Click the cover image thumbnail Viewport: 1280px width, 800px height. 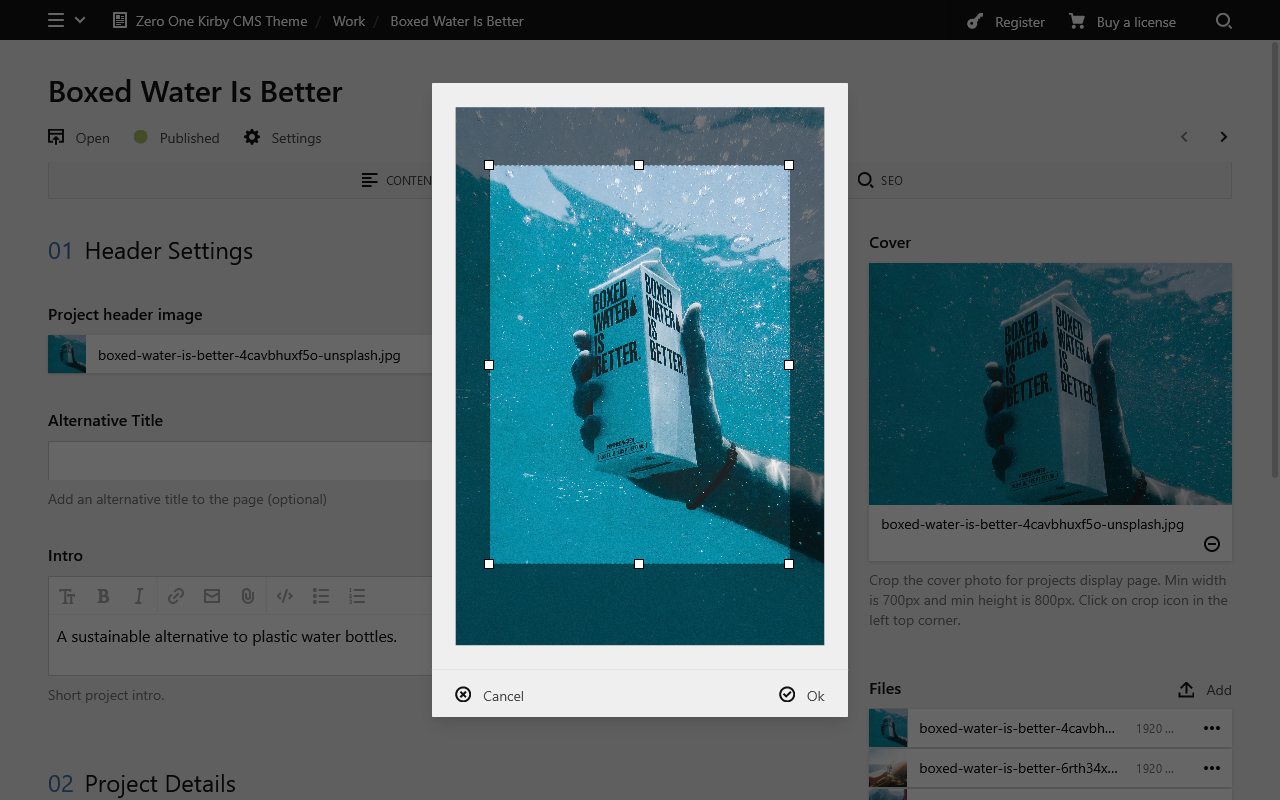point(1050,384)
